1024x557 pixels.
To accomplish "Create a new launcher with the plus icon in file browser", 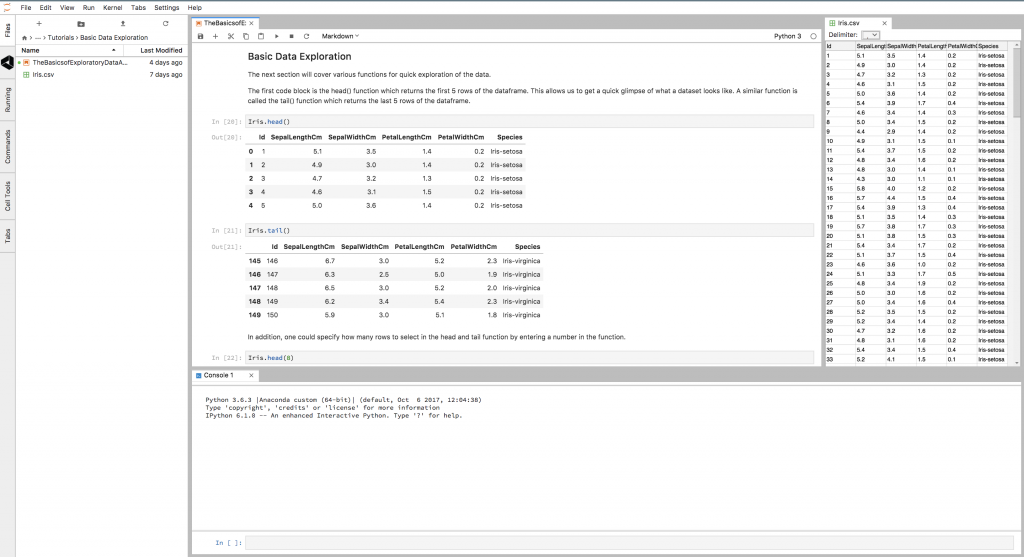I will pyautogui.click(x=39, y=24).
